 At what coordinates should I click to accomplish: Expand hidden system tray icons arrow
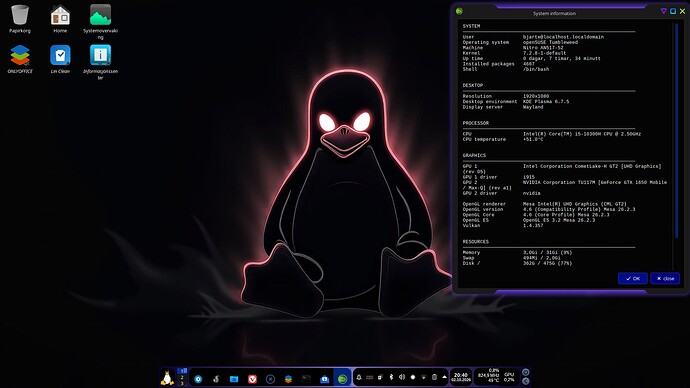click(x=444, y=377)
